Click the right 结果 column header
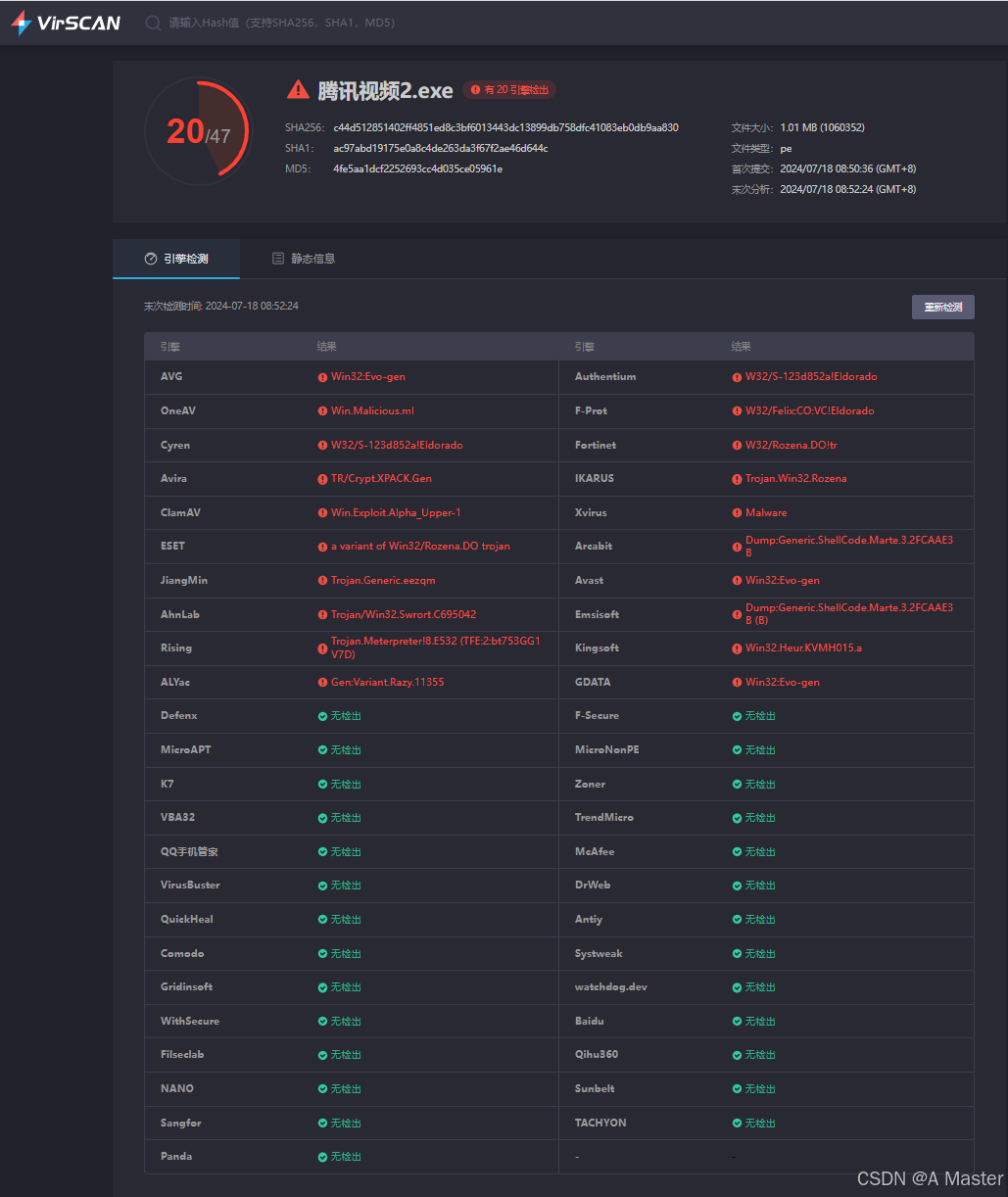Screen dimensions: 1008x1197 [x=742, y=348]
